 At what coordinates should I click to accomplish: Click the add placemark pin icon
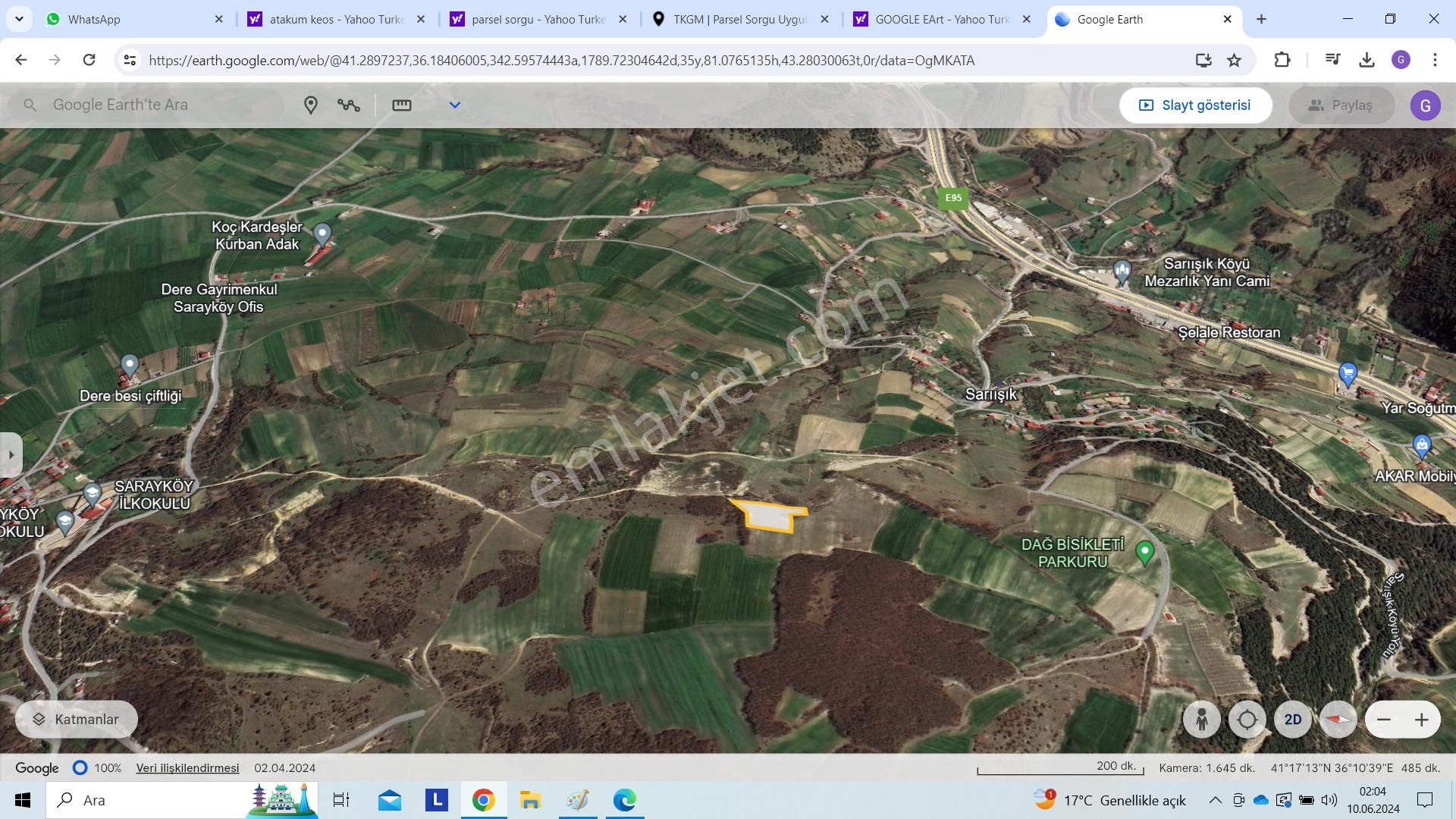pyautogui.click(x=310, y=105)
